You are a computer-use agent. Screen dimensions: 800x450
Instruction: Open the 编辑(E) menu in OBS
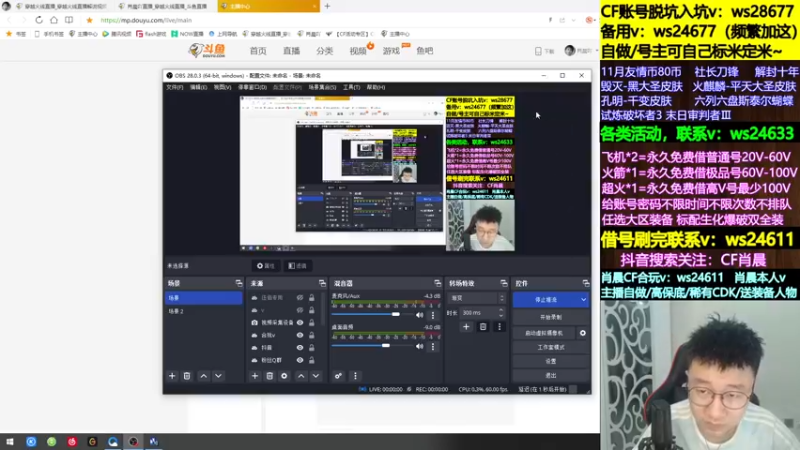tap(198, 87)
